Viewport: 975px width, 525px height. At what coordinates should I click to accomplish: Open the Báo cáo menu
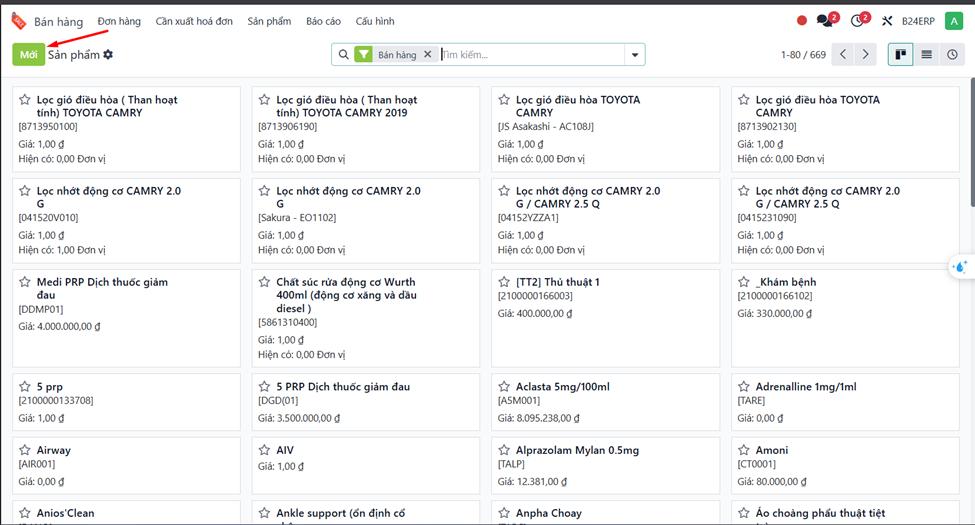(323, 21)
